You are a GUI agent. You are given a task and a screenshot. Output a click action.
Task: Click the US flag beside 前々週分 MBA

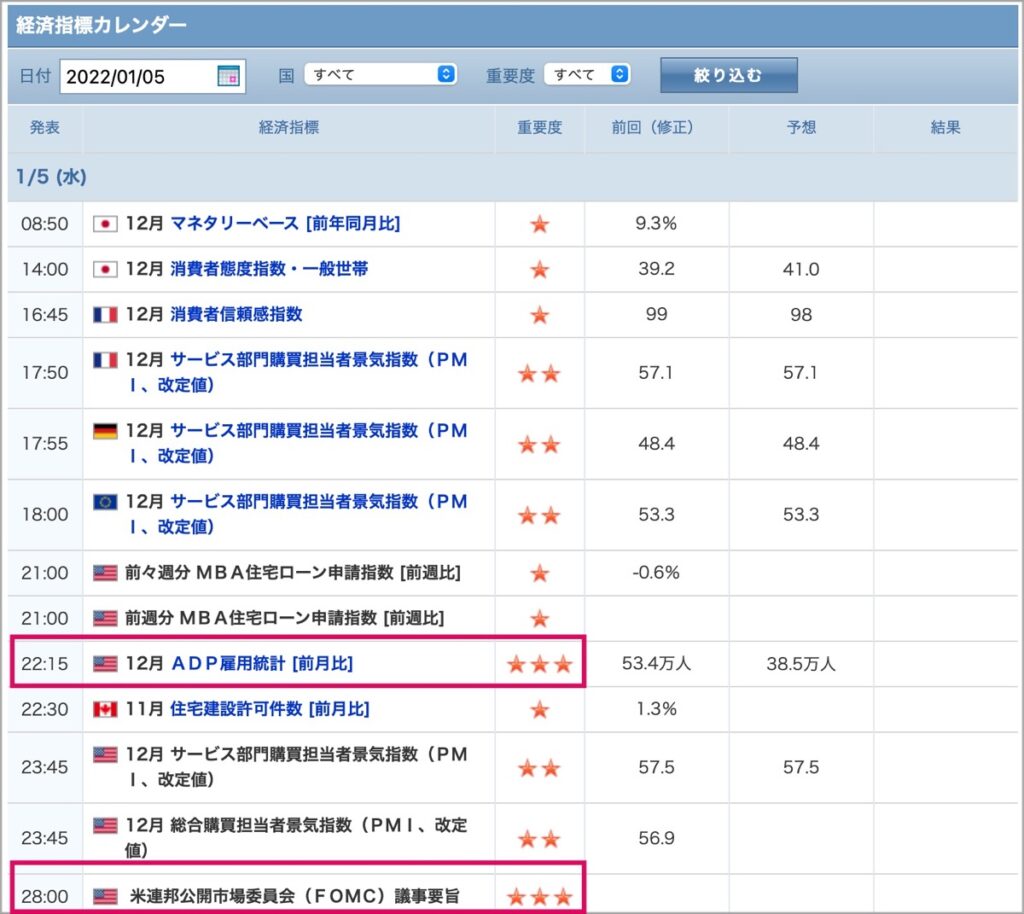105,573
